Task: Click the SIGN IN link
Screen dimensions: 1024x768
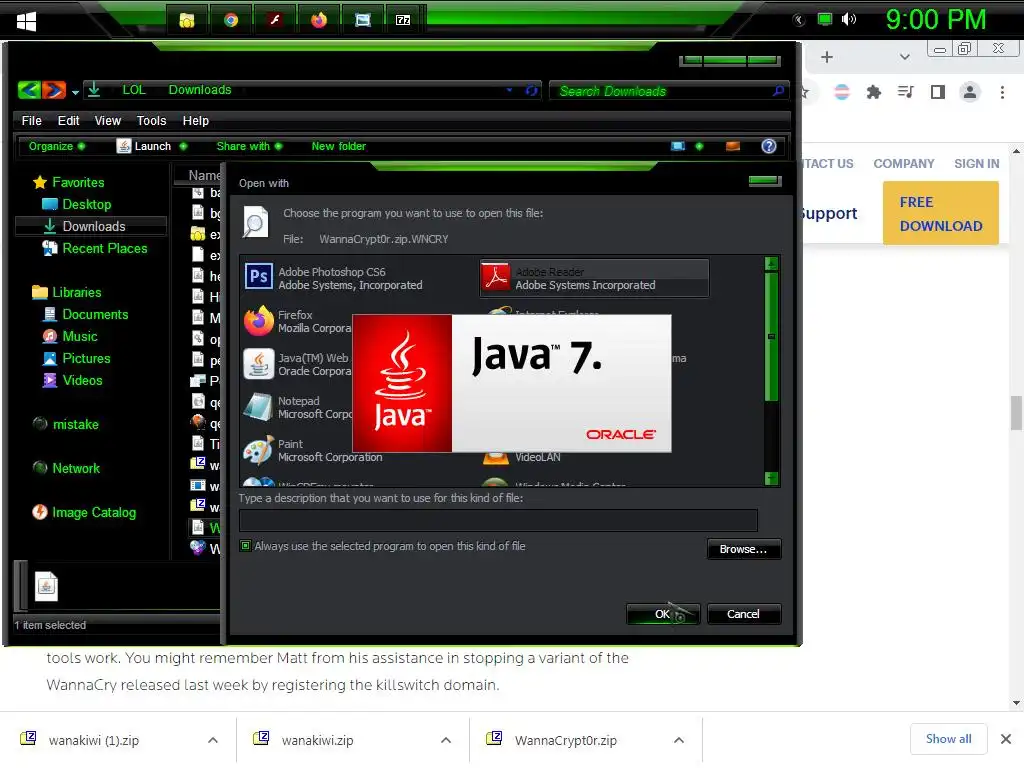Action: coord(976,164)
